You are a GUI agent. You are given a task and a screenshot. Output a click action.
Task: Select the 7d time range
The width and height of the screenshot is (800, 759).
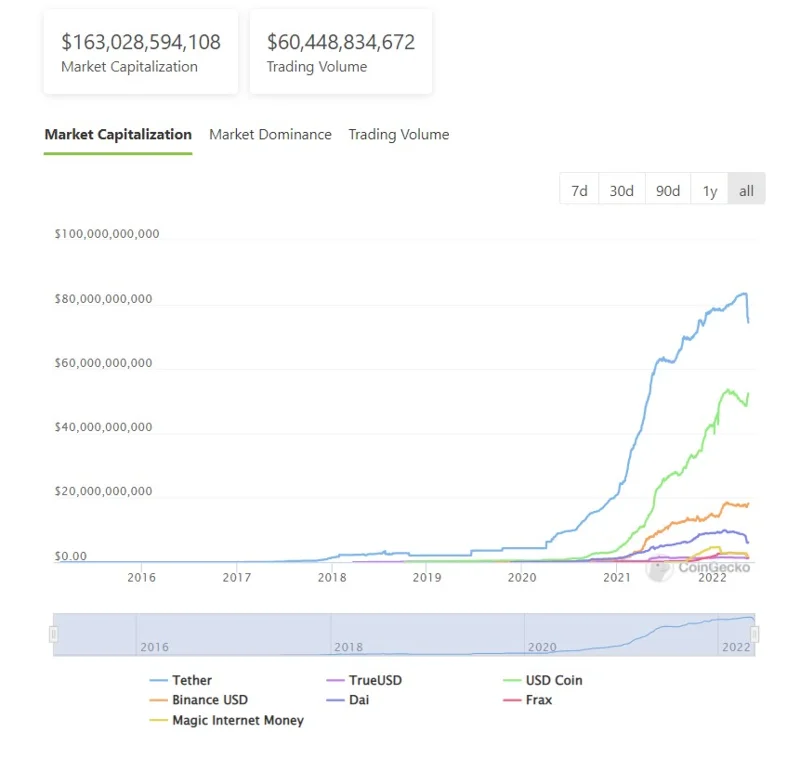579,191
